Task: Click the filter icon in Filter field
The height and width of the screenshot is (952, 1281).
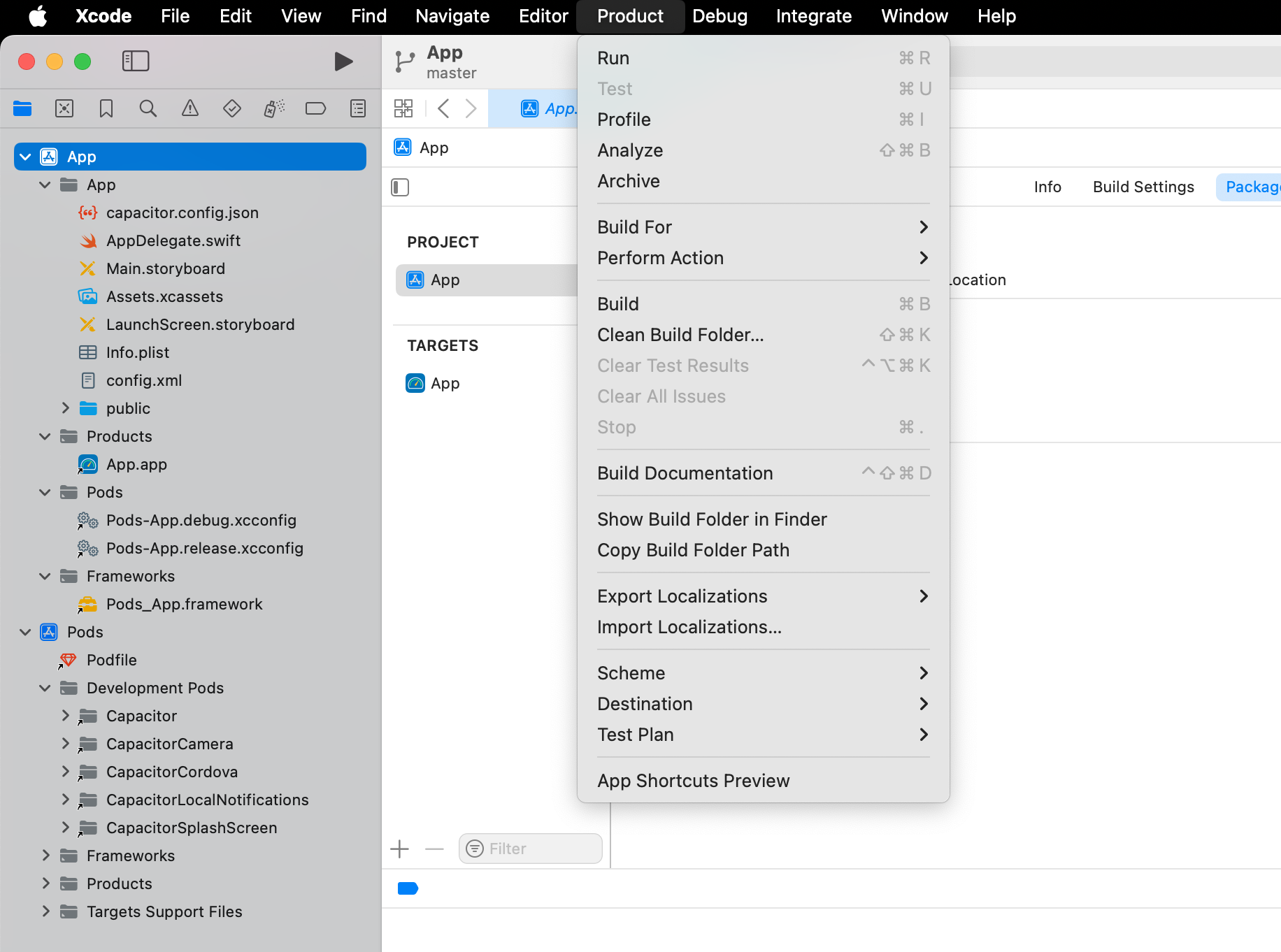Action: coord(475,849)
